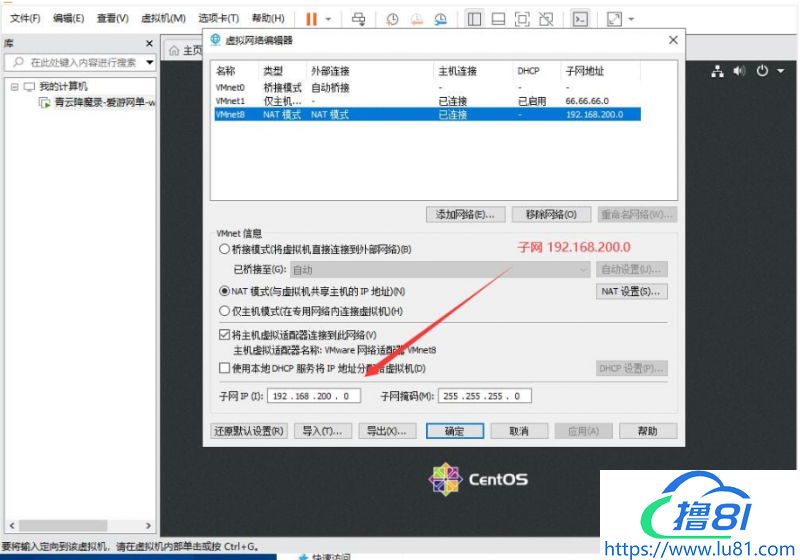800x560 pixels.
Task: Click the NAT 设置(S)... button
Action: 632,291
